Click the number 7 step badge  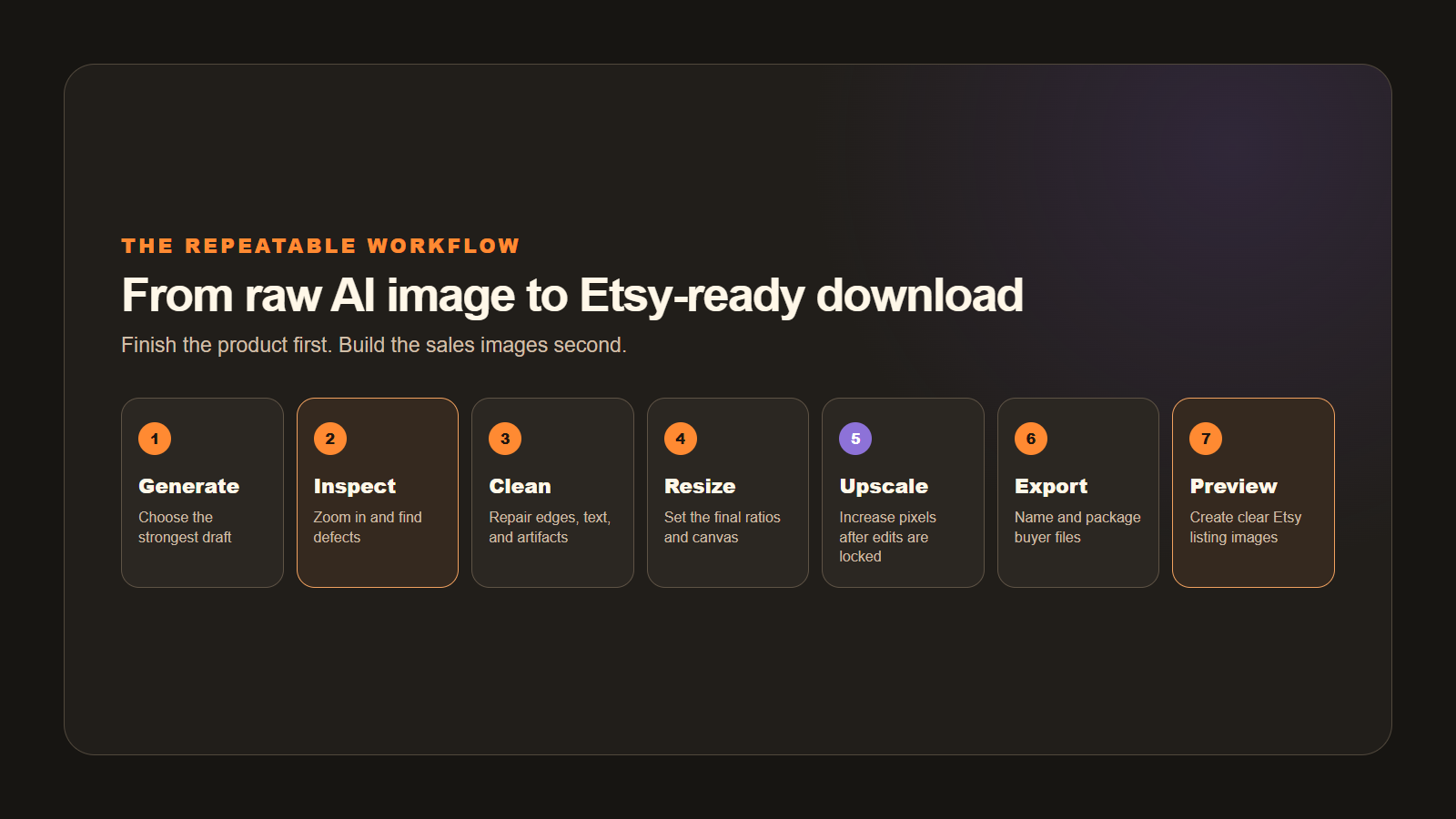1206,439
